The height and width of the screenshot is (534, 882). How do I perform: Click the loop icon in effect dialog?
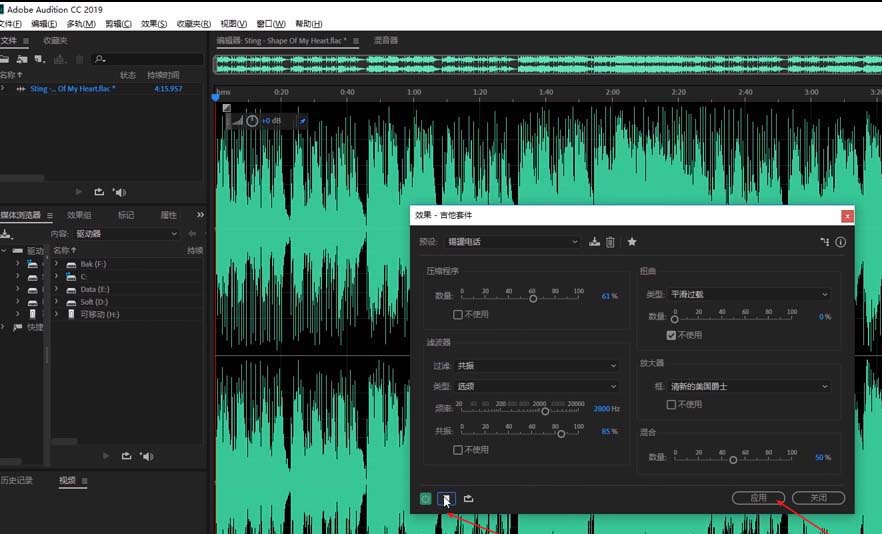469,498
